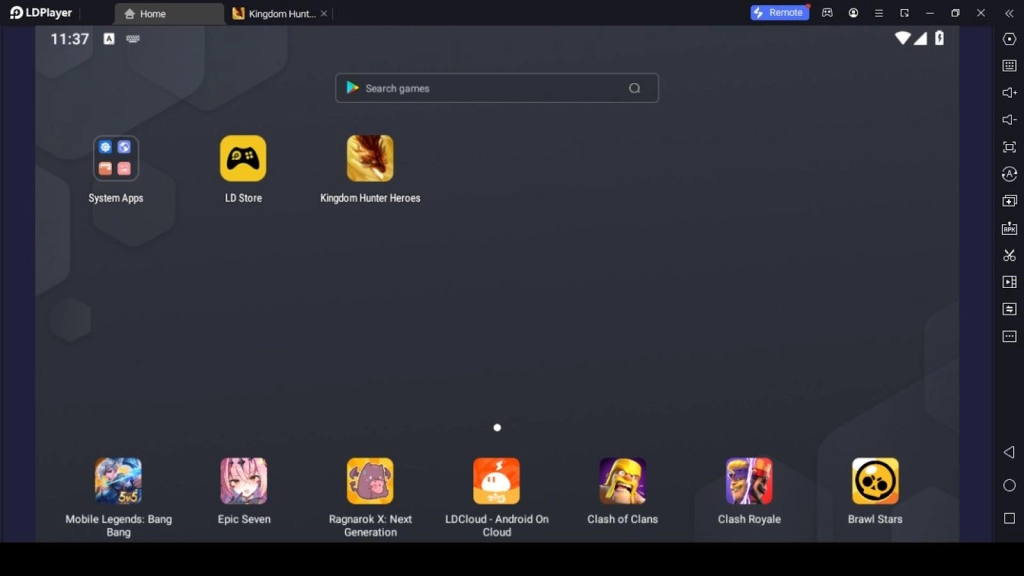Click the volume up sidebar icon
This screenshot has height=576, width=1024.
click(x=1009, y=93)
